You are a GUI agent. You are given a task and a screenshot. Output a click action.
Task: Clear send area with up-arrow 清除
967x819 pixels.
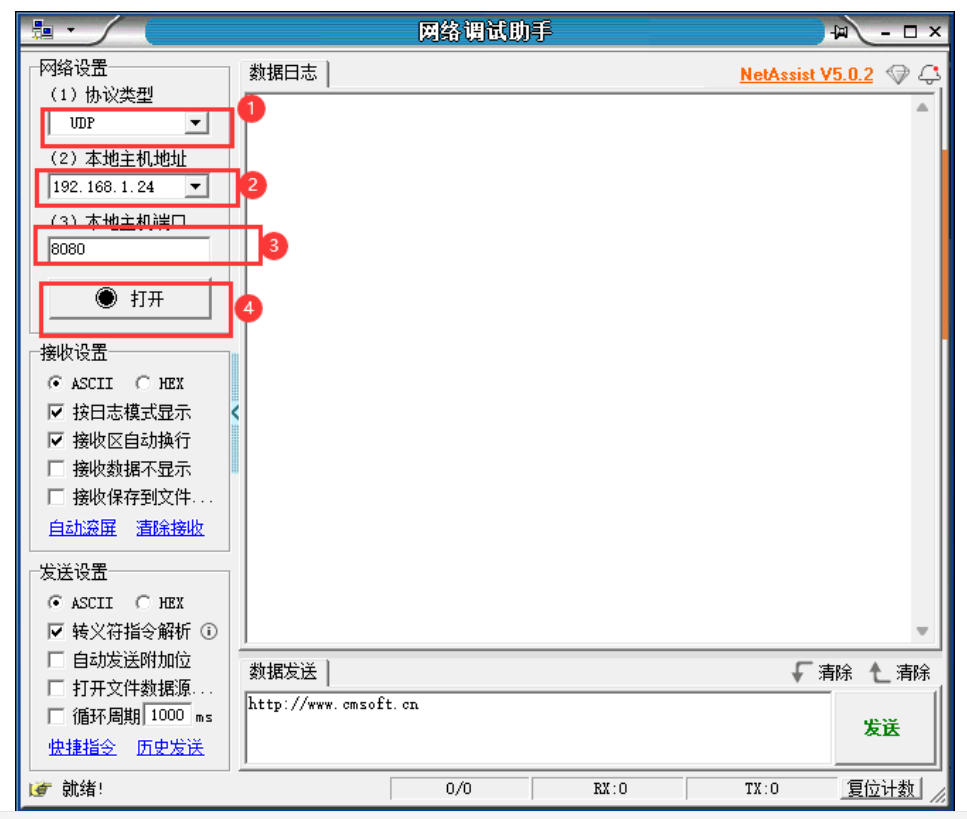pos(899,672)
